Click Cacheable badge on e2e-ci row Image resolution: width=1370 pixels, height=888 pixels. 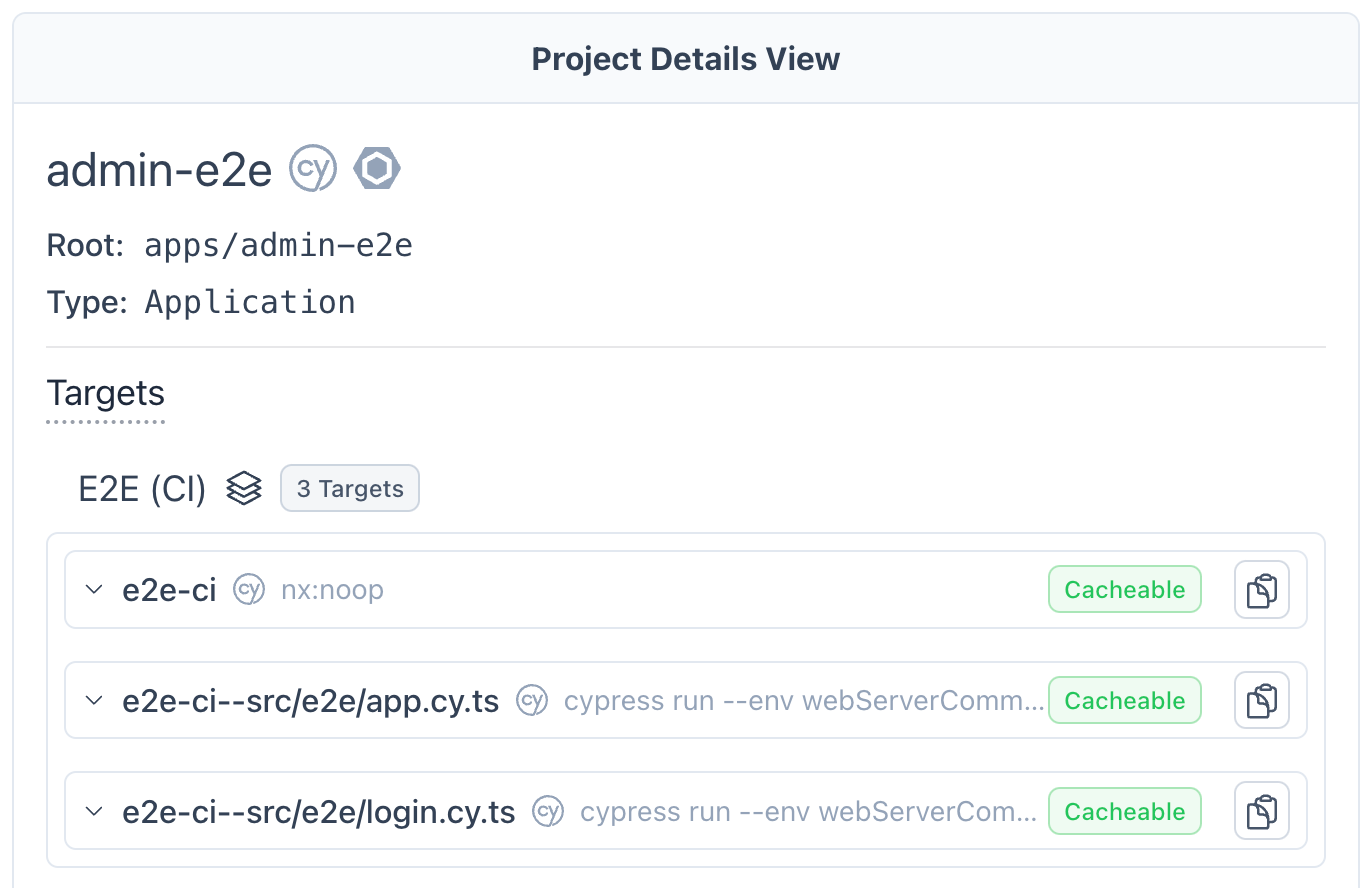click(x=1124, y=590)
